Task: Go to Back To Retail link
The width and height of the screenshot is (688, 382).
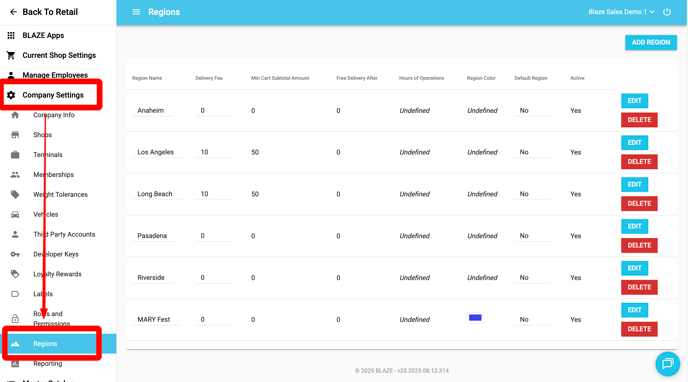Action: tap(50, 12)
